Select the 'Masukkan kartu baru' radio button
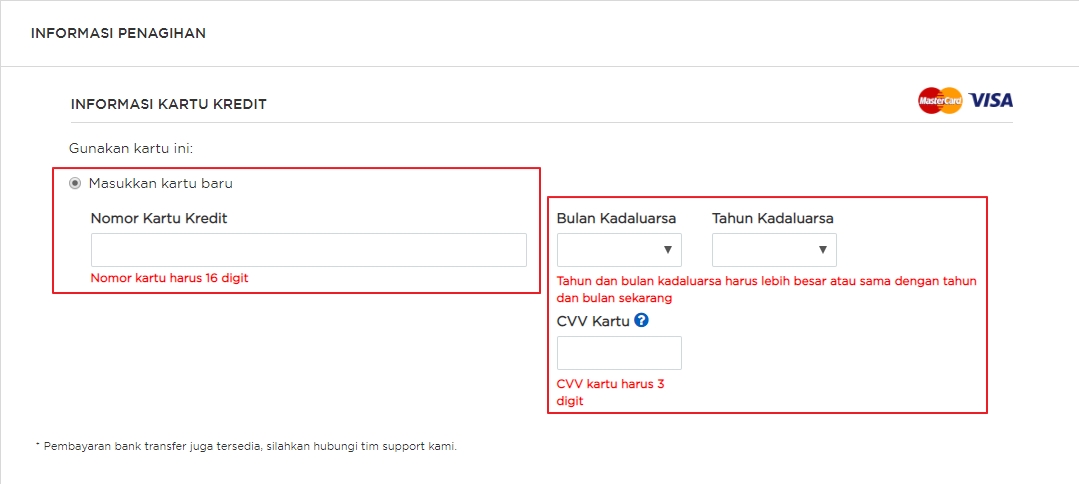Image resolution: width=1079 pixels, height=484 pixels. coord(75,183)
